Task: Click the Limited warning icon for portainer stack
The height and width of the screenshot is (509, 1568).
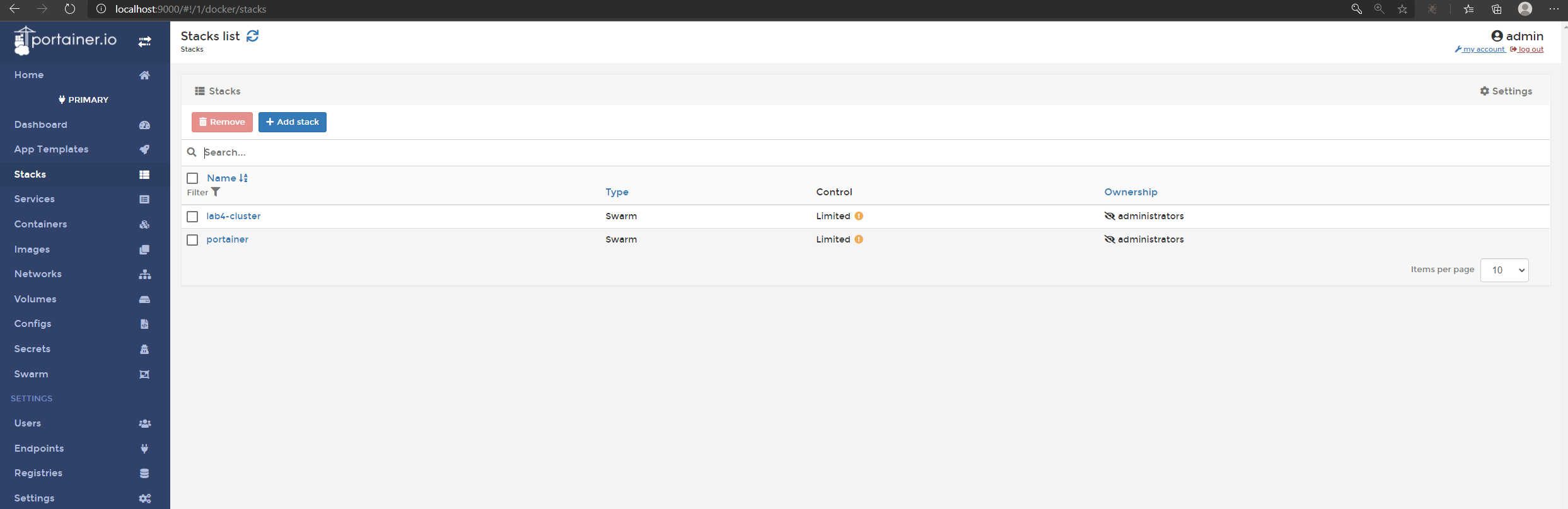Action: 859,239
